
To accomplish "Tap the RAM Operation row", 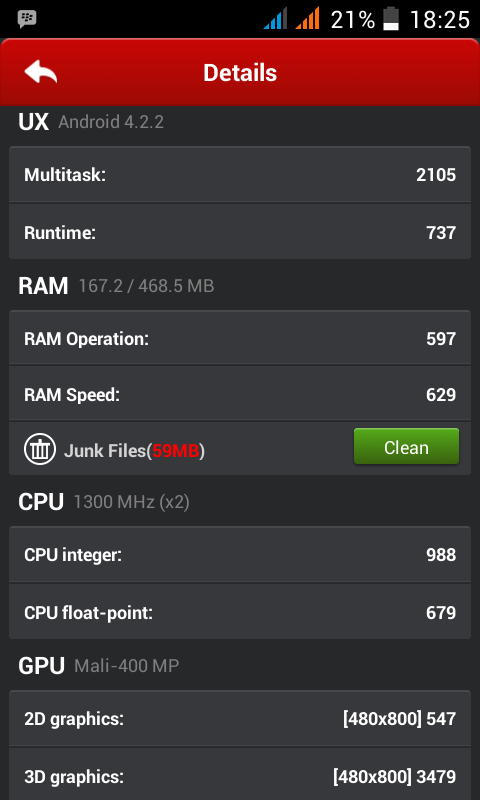I will tap(240, 338).
